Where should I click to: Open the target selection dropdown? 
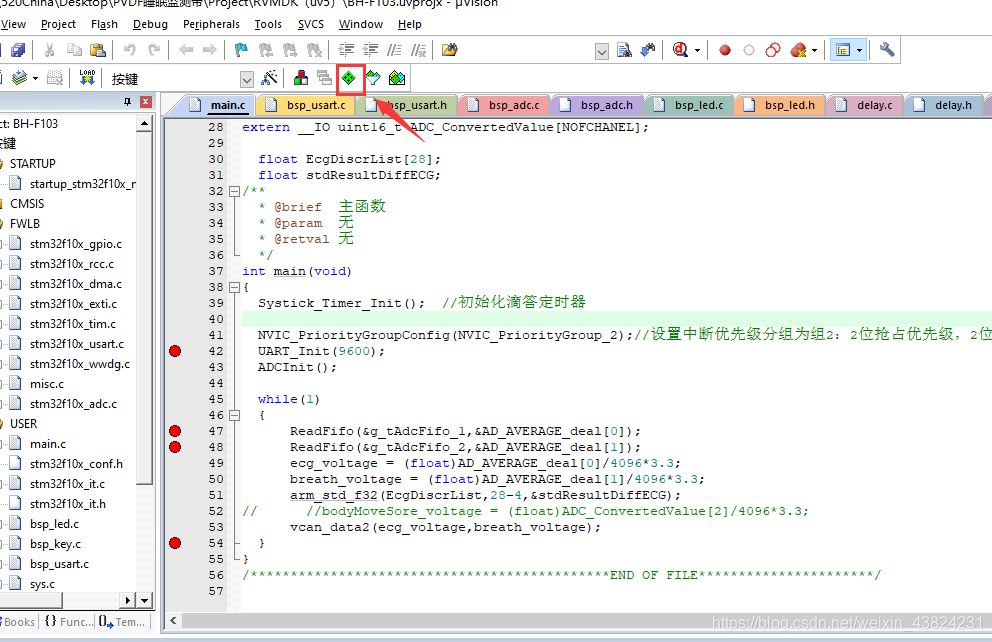[x=247, y=79]
